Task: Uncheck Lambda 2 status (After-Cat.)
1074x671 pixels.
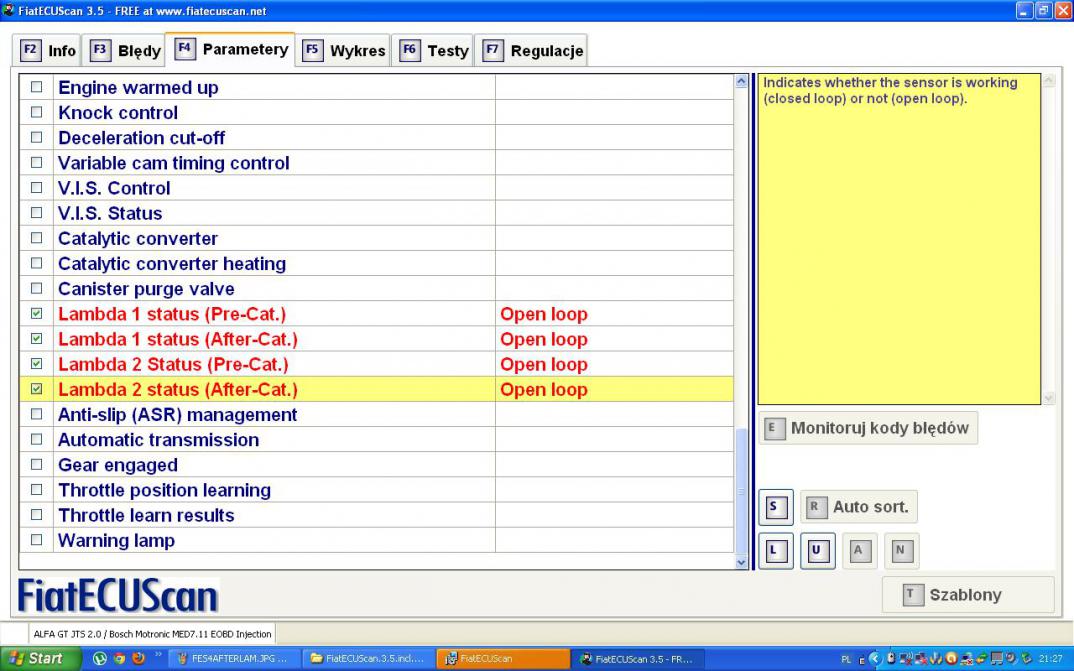Action: [36, 389]
